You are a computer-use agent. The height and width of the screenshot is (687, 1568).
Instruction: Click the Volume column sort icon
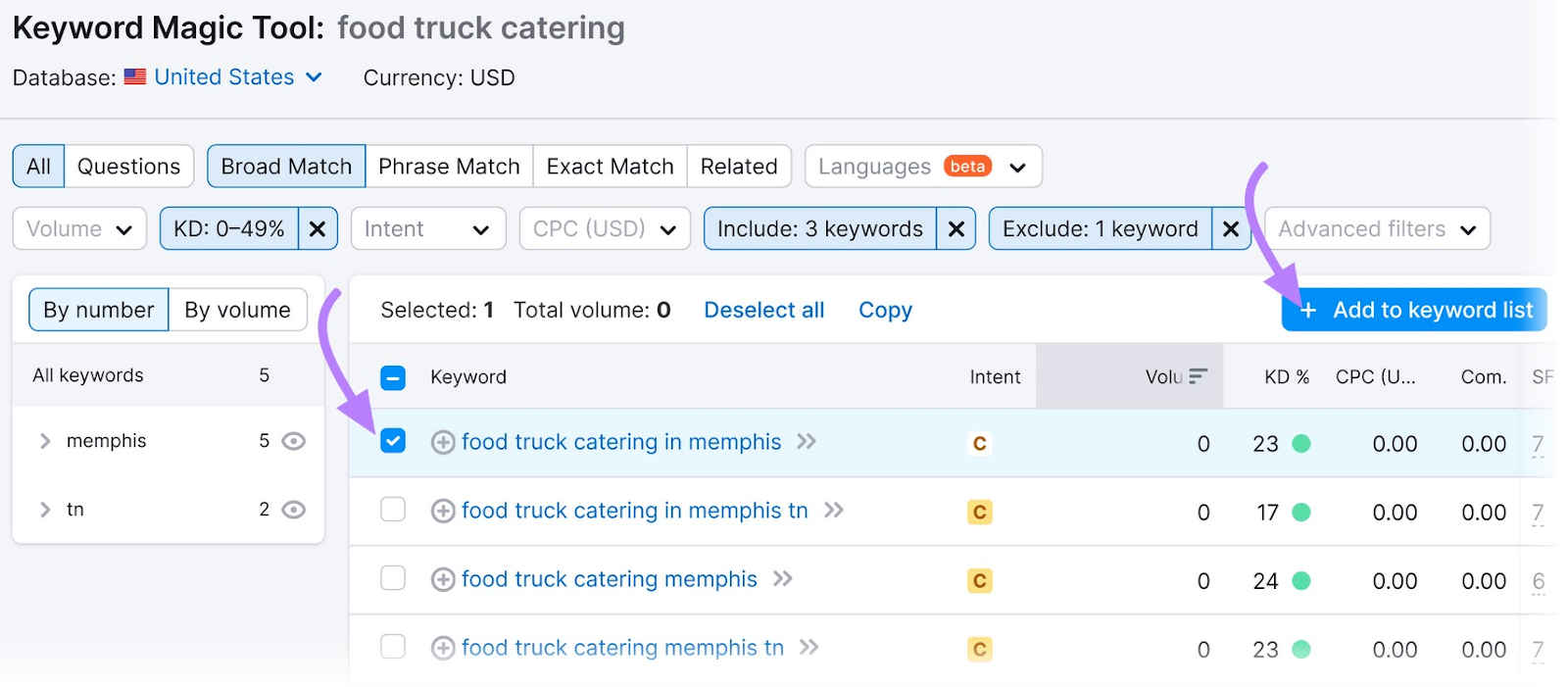[1198, 376]
